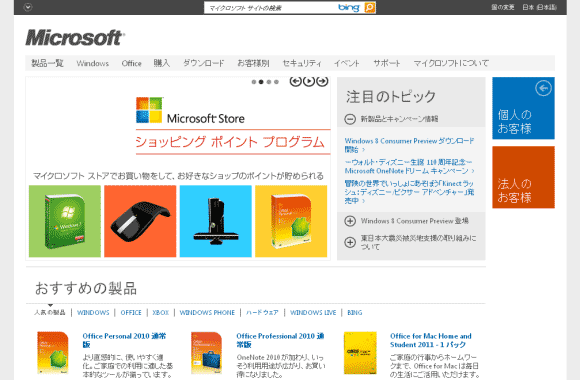Select the XBOX product tab
This screenshot has width=580, height=380.
[161, 313]
